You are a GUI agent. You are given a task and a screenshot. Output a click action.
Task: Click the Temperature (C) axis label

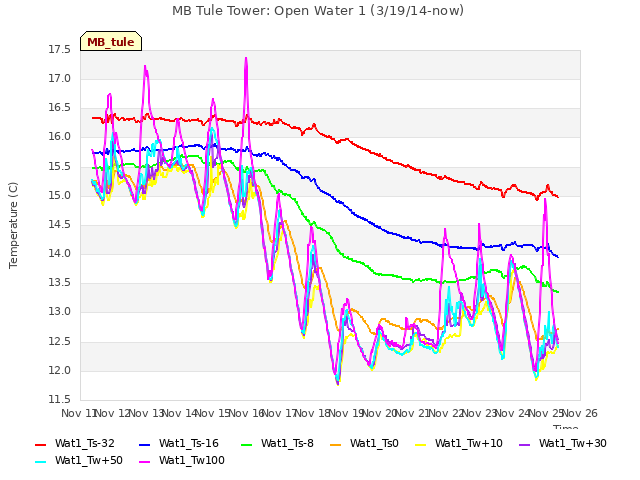(13, 225)
